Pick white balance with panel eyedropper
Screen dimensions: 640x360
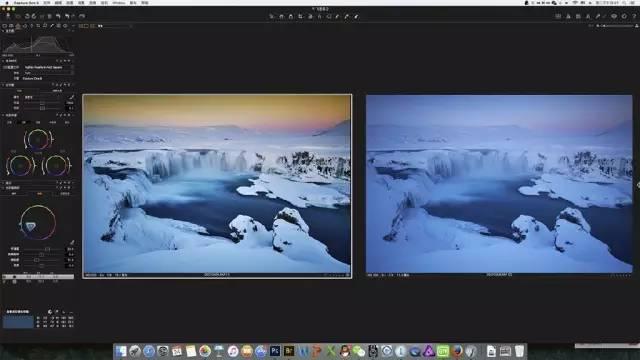click(x=71, y=97)
